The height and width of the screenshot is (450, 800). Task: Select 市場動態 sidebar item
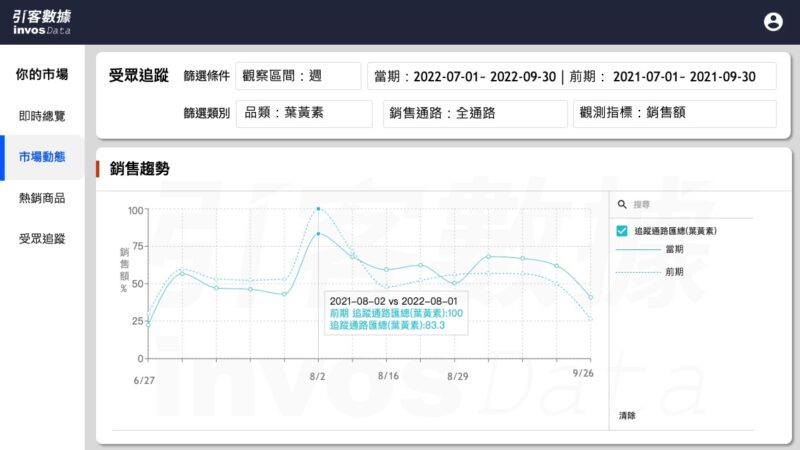42,157
